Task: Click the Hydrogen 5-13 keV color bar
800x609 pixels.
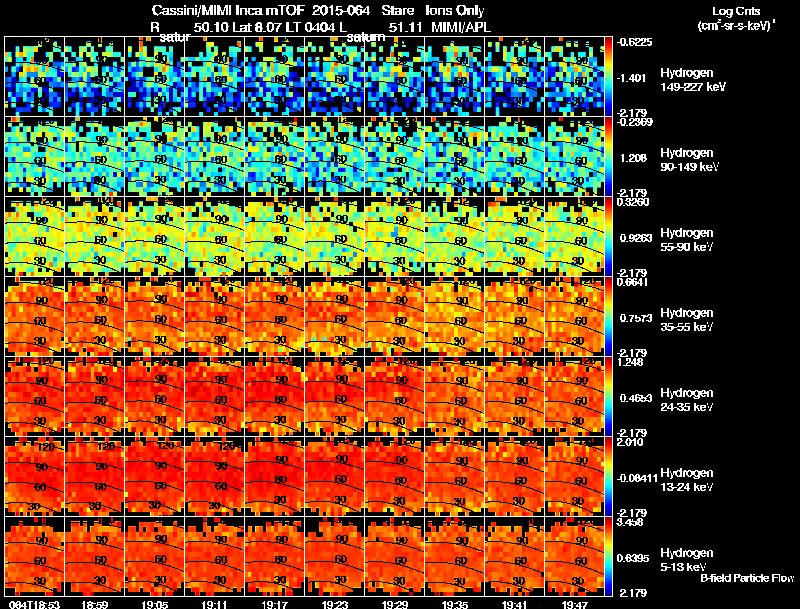Action: tap(609, 557)
